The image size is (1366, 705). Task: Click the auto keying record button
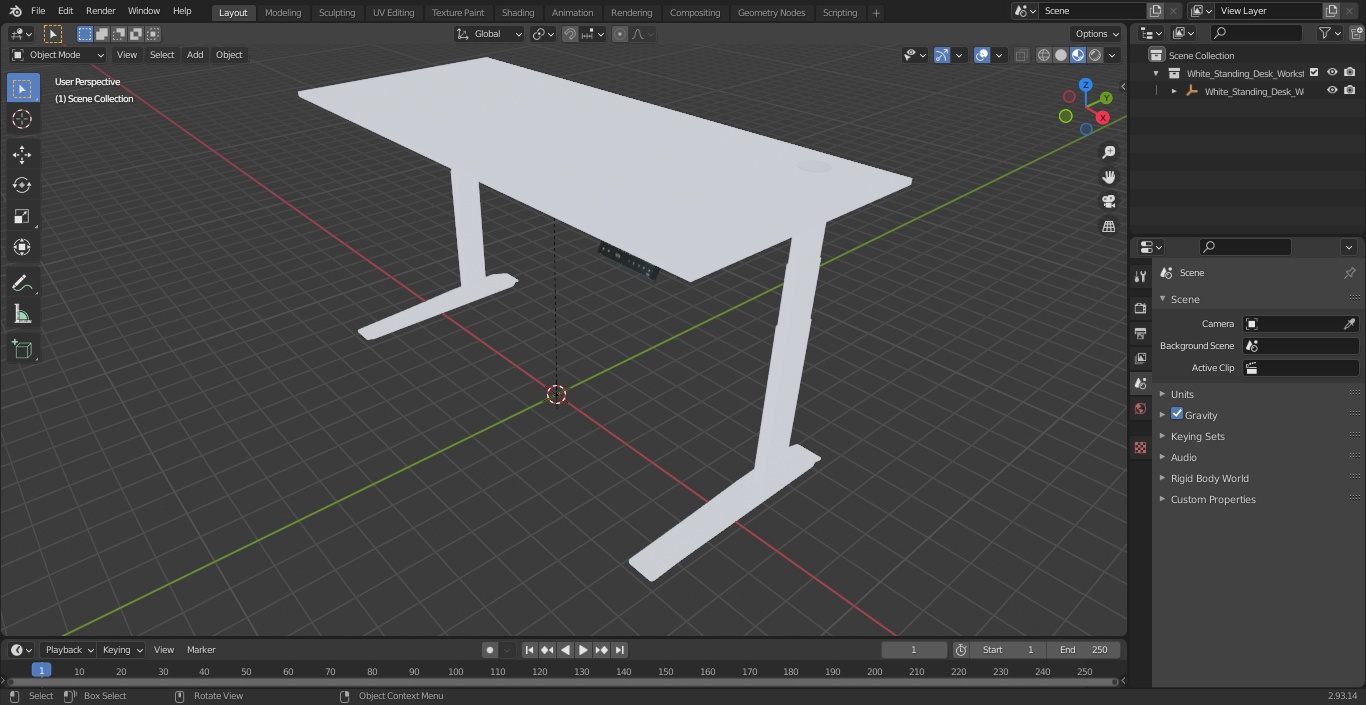[x=490, y=650]
